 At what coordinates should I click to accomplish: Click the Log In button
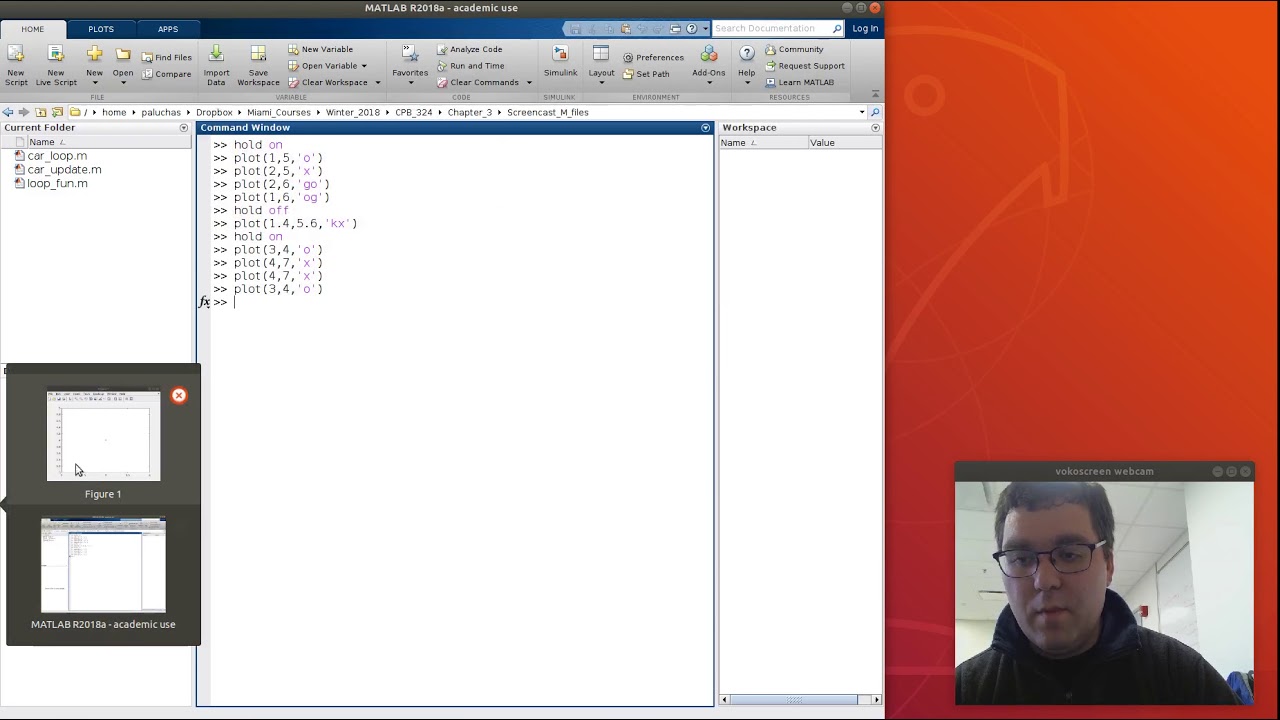(865, 29)
